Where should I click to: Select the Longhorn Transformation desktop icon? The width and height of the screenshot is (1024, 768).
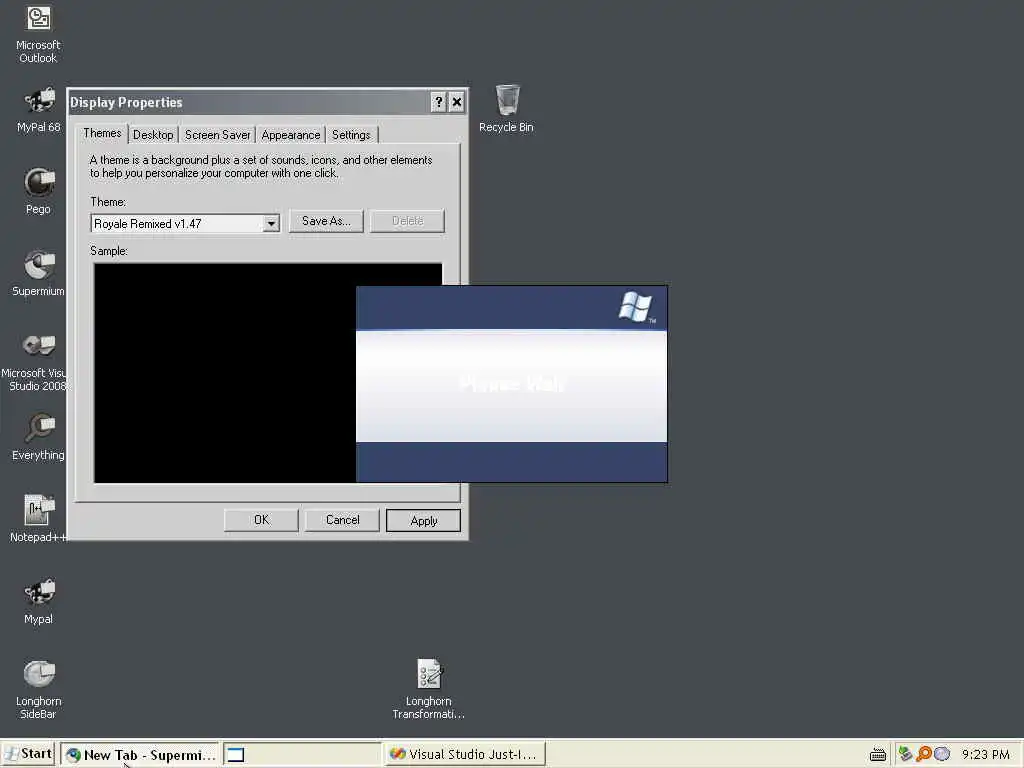[428, 690]
